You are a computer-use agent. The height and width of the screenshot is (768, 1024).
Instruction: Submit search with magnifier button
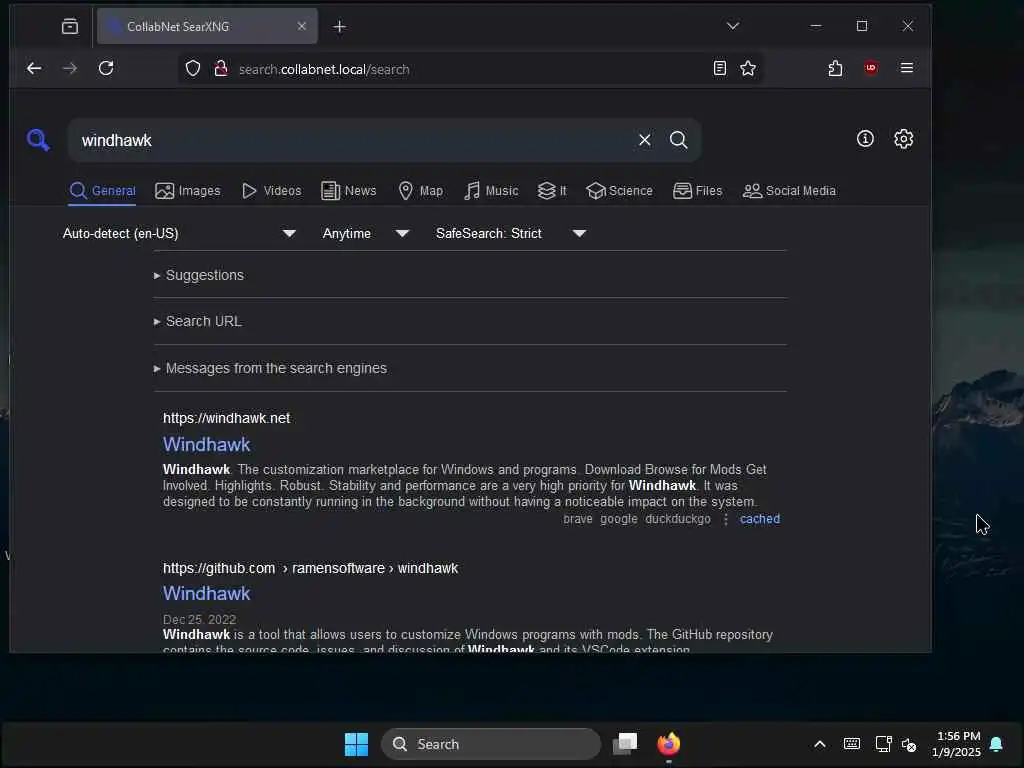click(679, 140)
